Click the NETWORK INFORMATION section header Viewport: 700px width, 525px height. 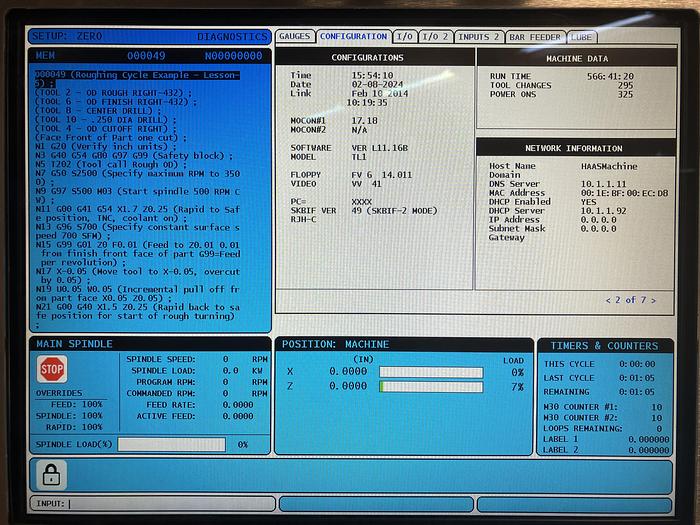[573, 147]
